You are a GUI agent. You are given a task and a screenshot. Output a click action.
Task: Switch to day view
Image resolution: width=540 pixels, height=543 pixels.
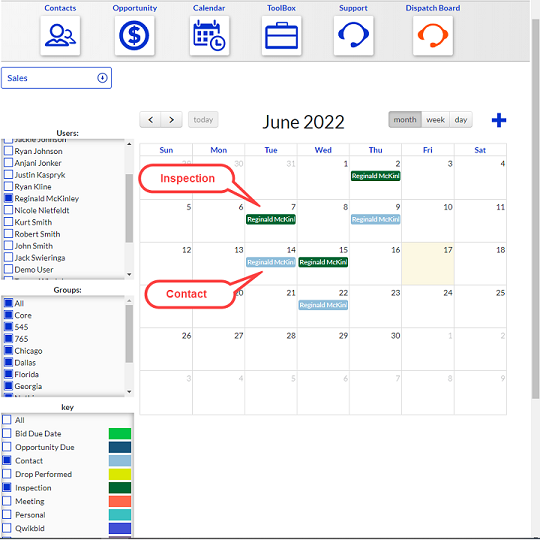coord(461,120)
